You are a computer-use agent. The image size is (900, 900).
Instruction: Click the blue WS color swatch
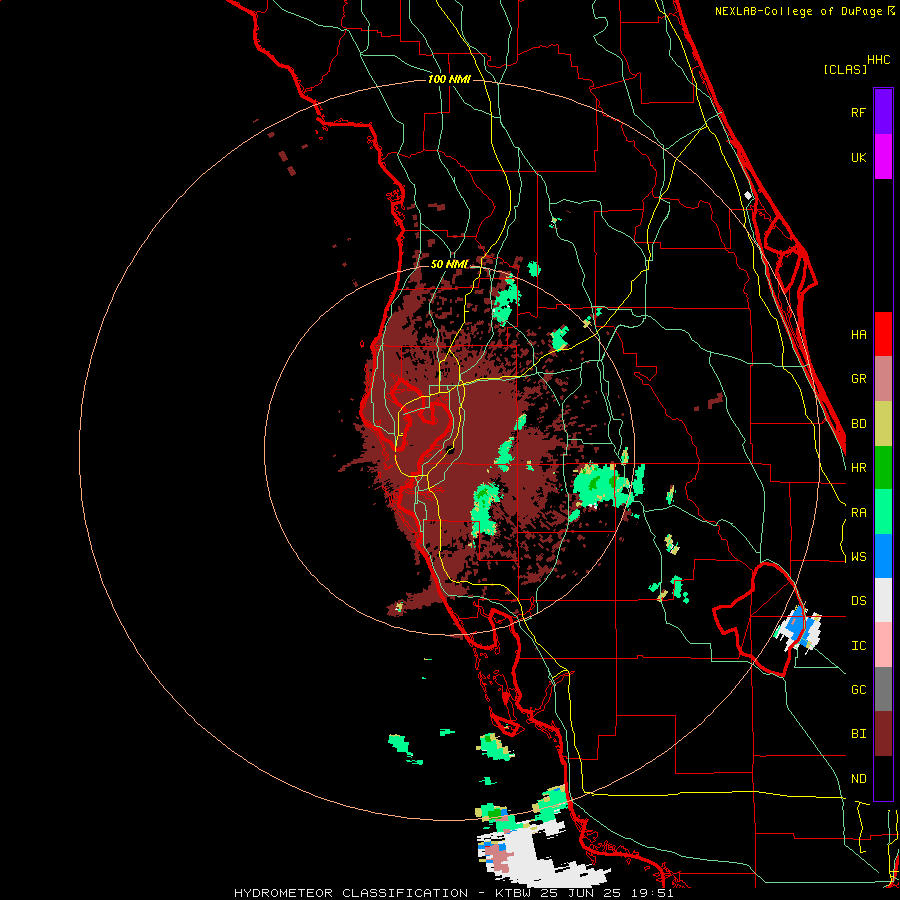[883, 556]
